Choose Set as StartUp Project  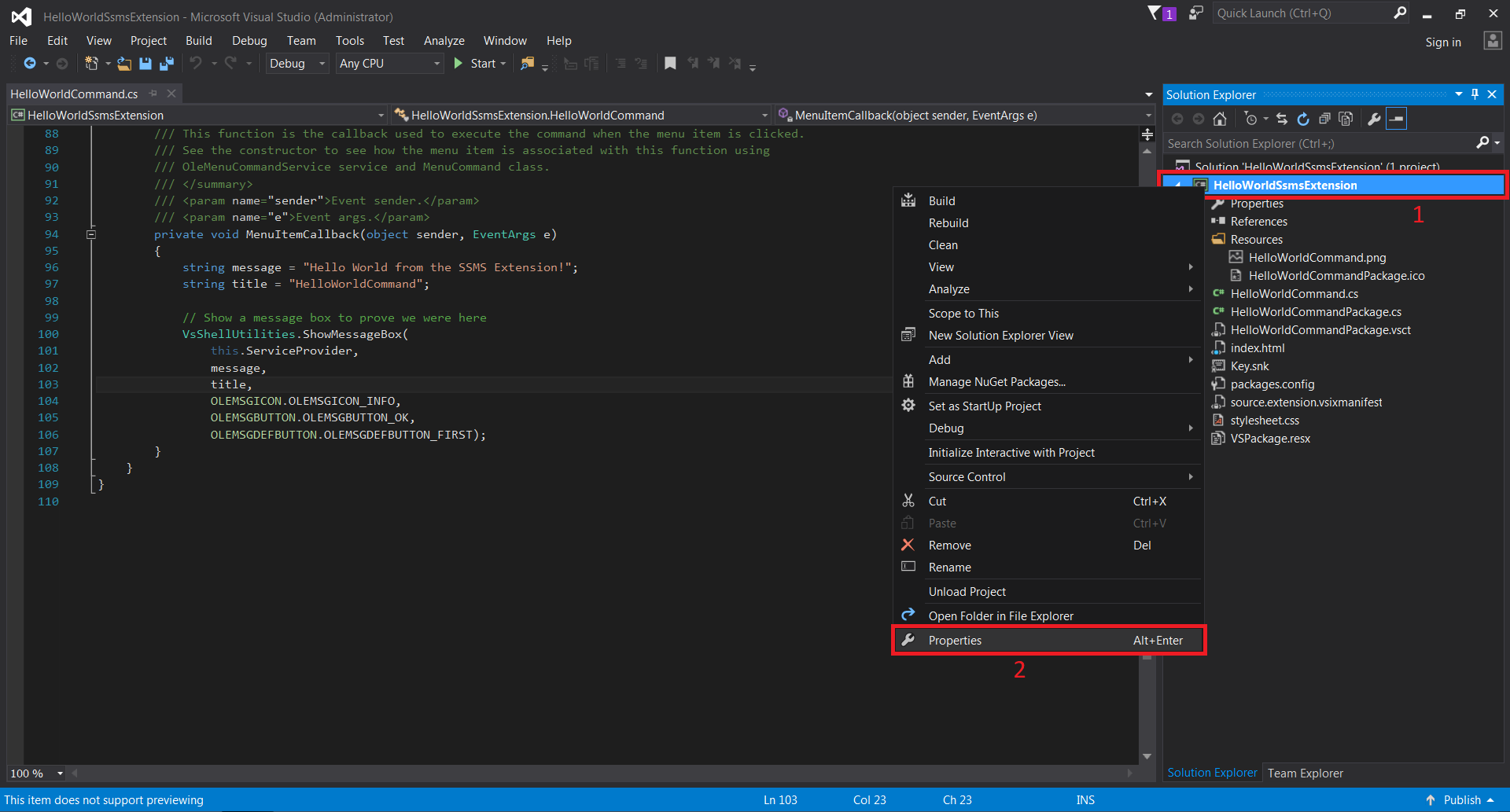click(1049, 406)
